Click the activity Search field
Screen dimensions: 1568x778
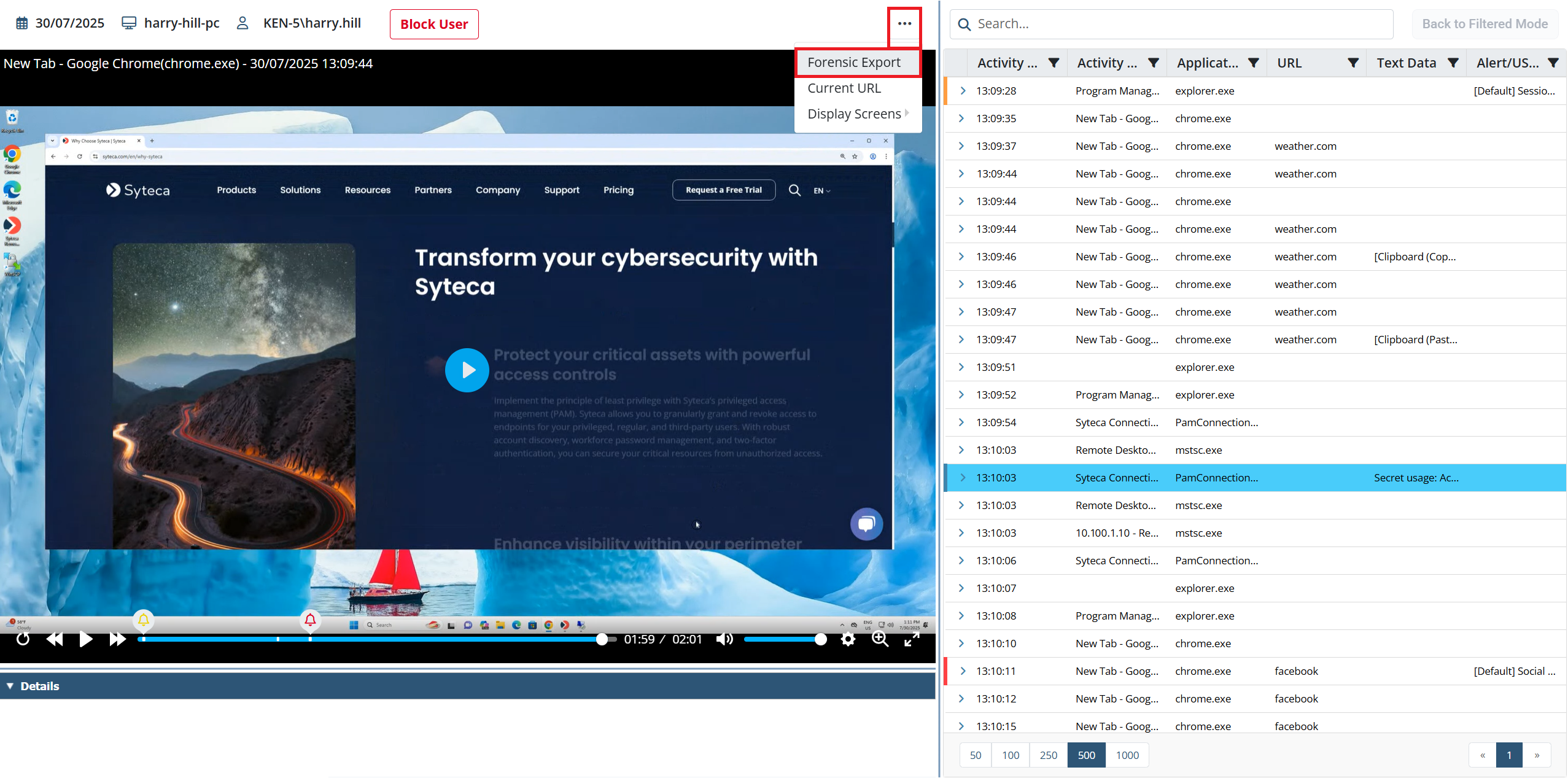coord(1179,24)
